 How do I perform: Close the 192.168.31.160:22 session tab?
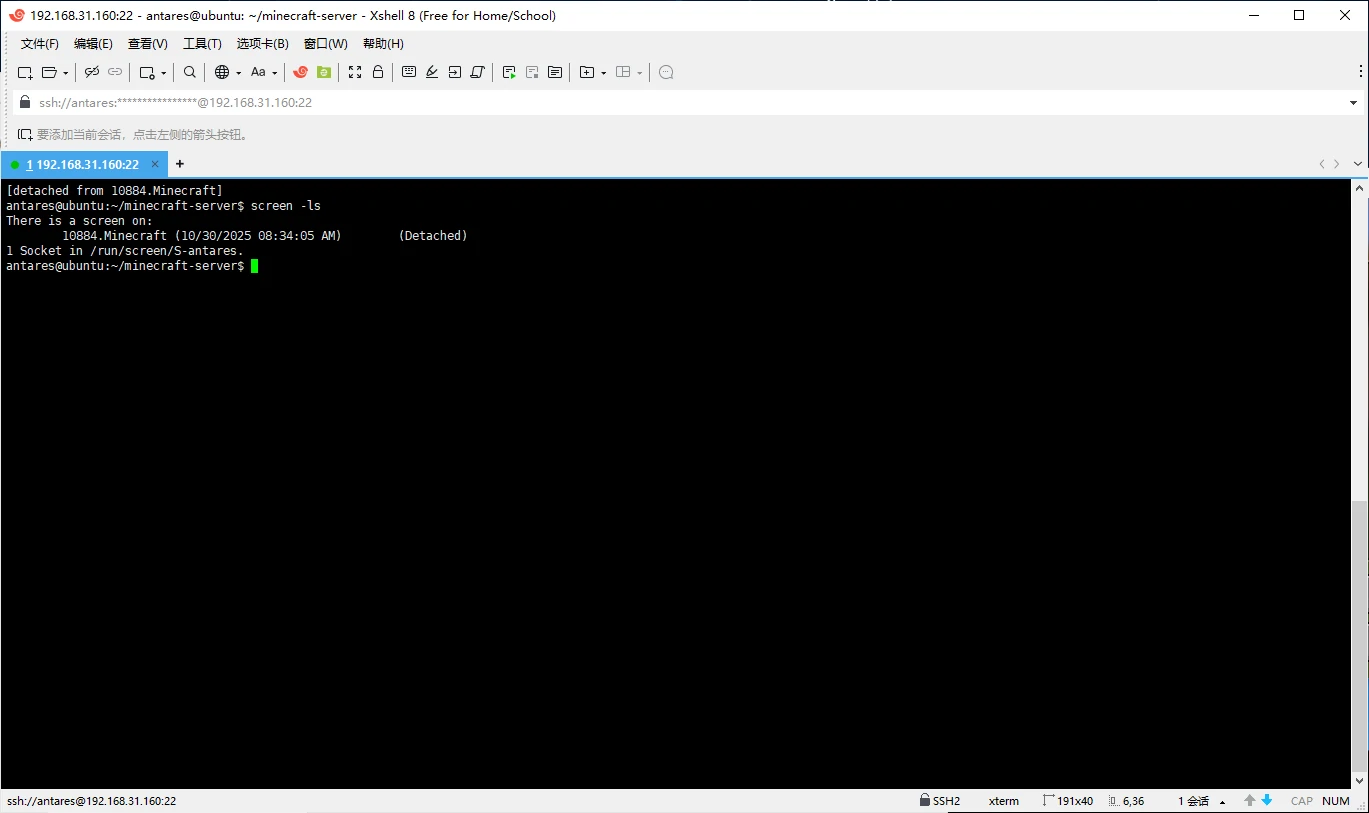[x=155, y=164]
